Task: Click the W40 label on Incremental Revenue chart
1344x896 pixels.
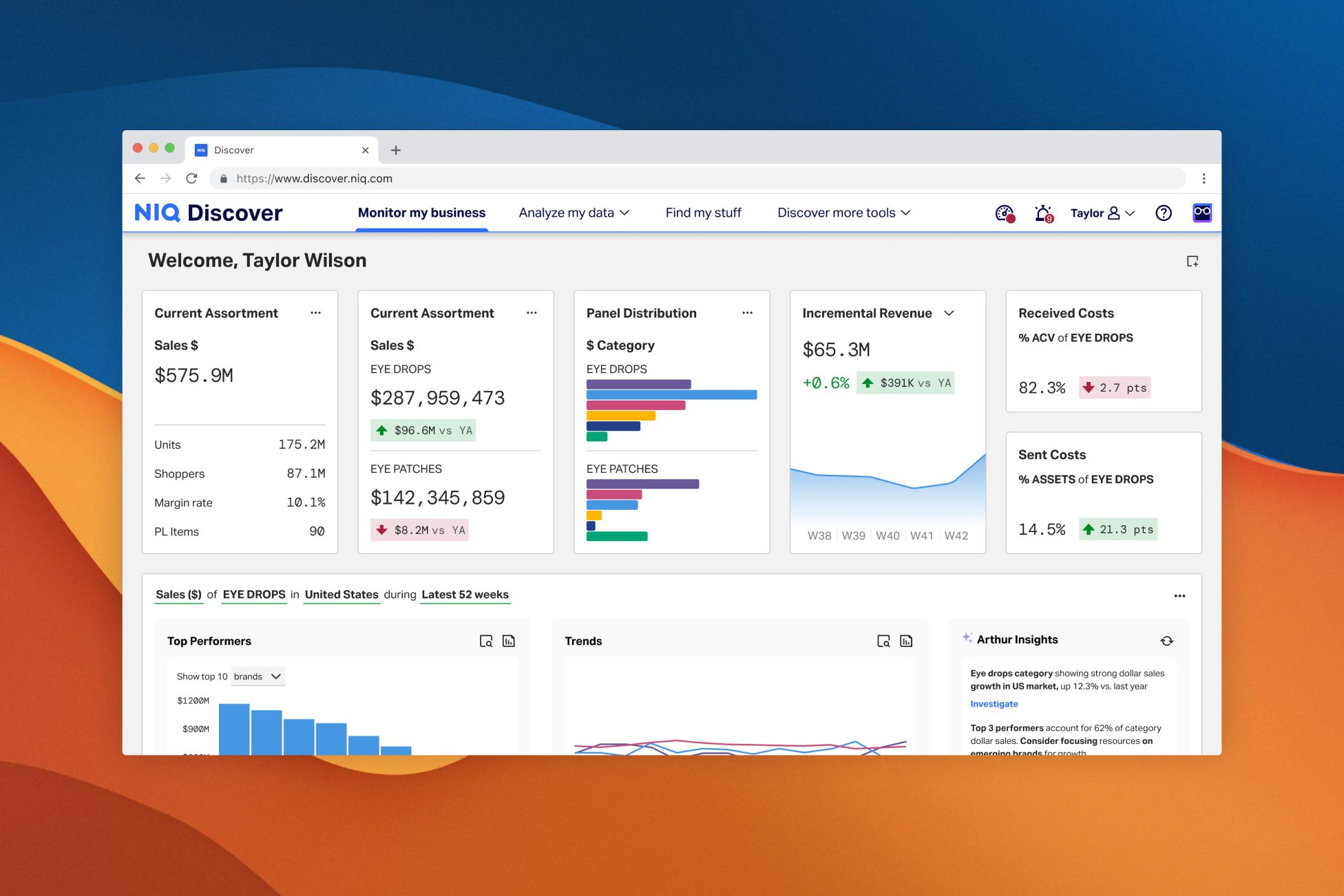Action: click(888, 535)
